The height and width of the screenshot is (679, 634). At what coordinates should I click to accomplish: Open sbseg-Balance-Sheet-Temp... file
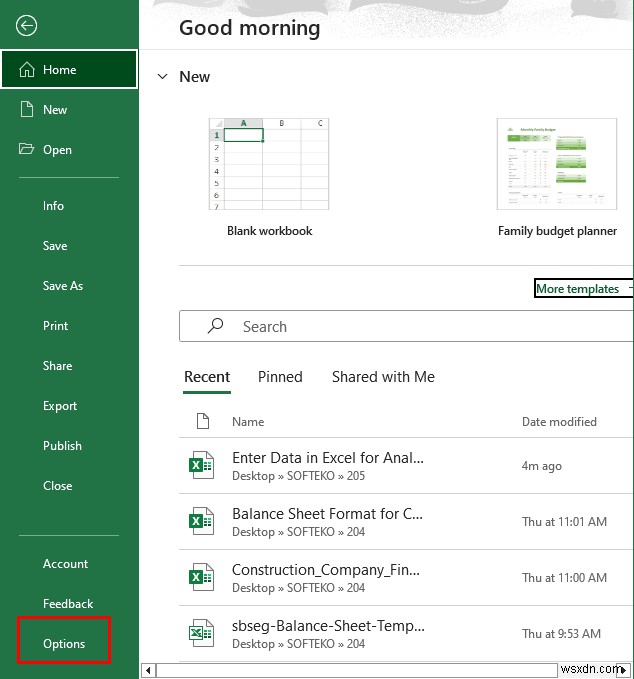[406, 634]
